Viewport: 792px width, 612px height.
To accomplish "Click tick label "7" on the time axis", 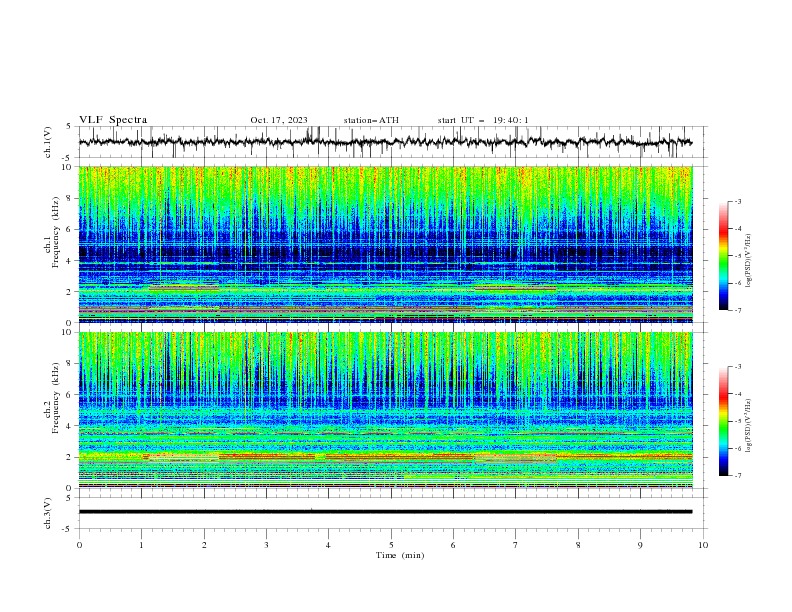I will [515, 545].
